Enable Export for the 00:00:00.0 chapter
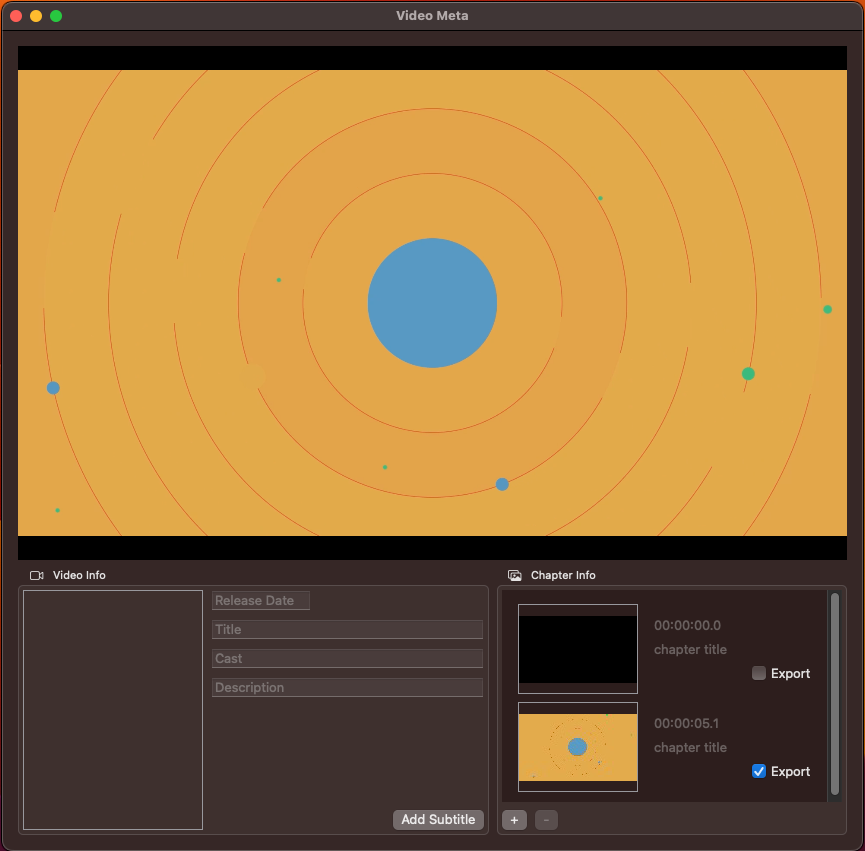 [758, 673]
